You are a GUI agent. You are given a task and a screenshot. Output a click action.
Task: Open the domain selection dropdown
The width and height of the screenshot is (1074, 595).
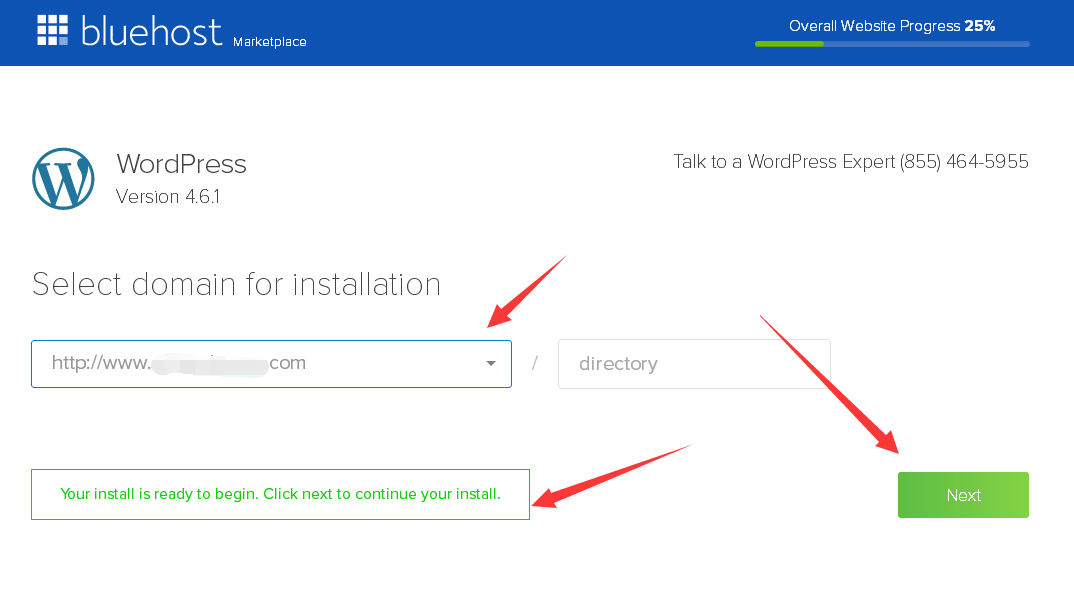pyautogui.click(x=271, y=364)
